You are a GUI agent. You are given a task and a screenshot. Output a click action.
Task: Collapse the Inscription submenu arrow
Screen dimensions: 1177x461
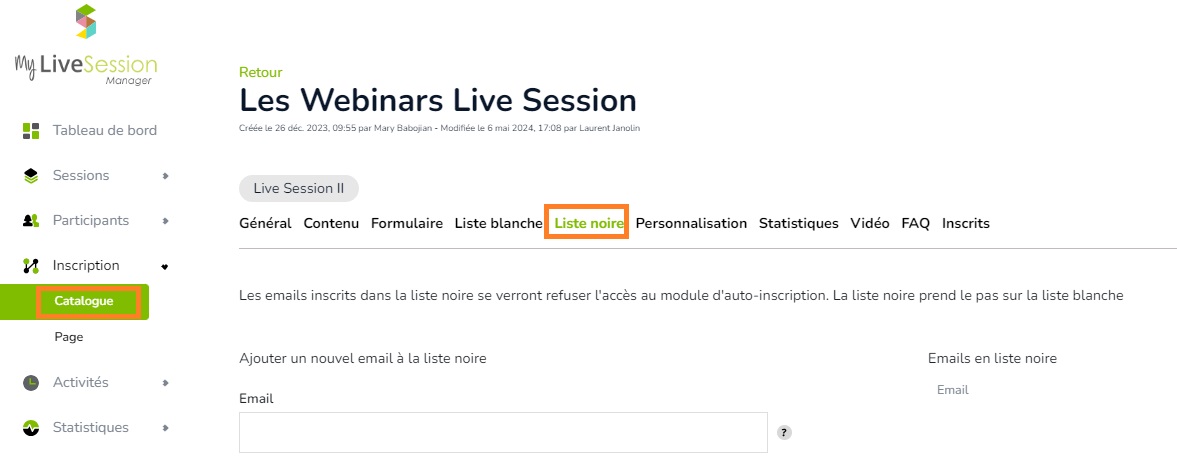tap(165, 266)
